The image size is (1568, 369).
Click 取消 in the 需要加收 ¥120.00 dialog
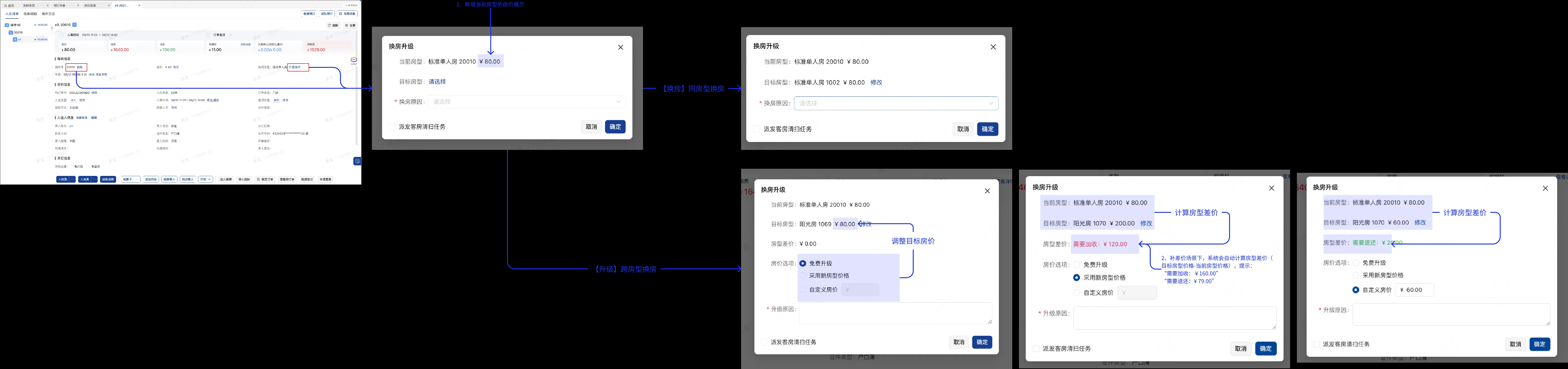pyautogui.click(x=1241, y=349)
